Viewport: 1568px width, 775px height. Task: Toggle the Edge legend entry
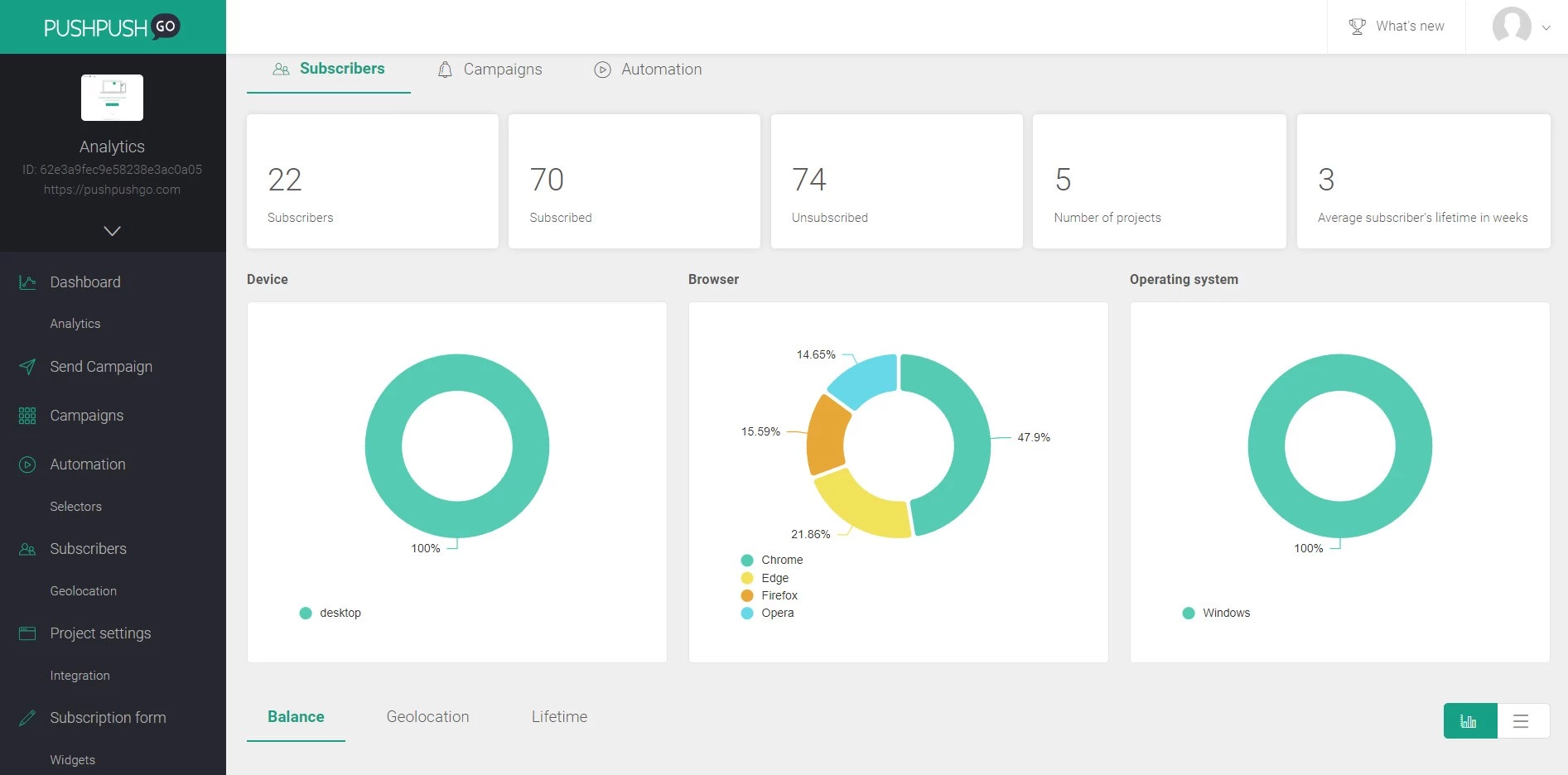click(765, 579)
